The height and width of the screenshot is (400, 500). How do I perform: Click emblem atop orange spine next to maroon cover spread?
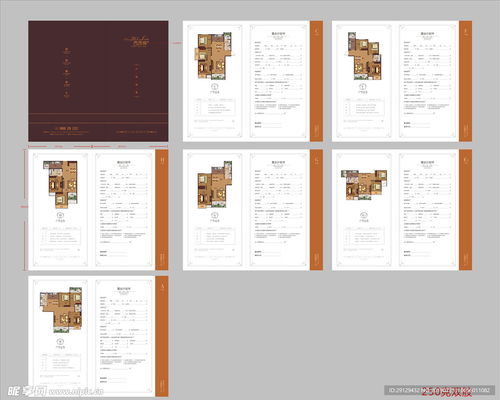317,32
